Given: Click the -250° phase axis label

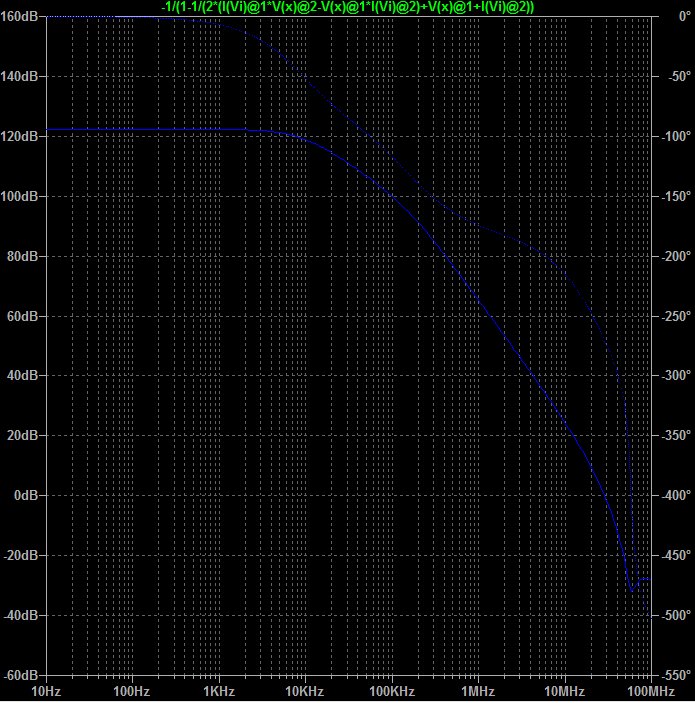Looking at the screenshot, I should (677, 317).
